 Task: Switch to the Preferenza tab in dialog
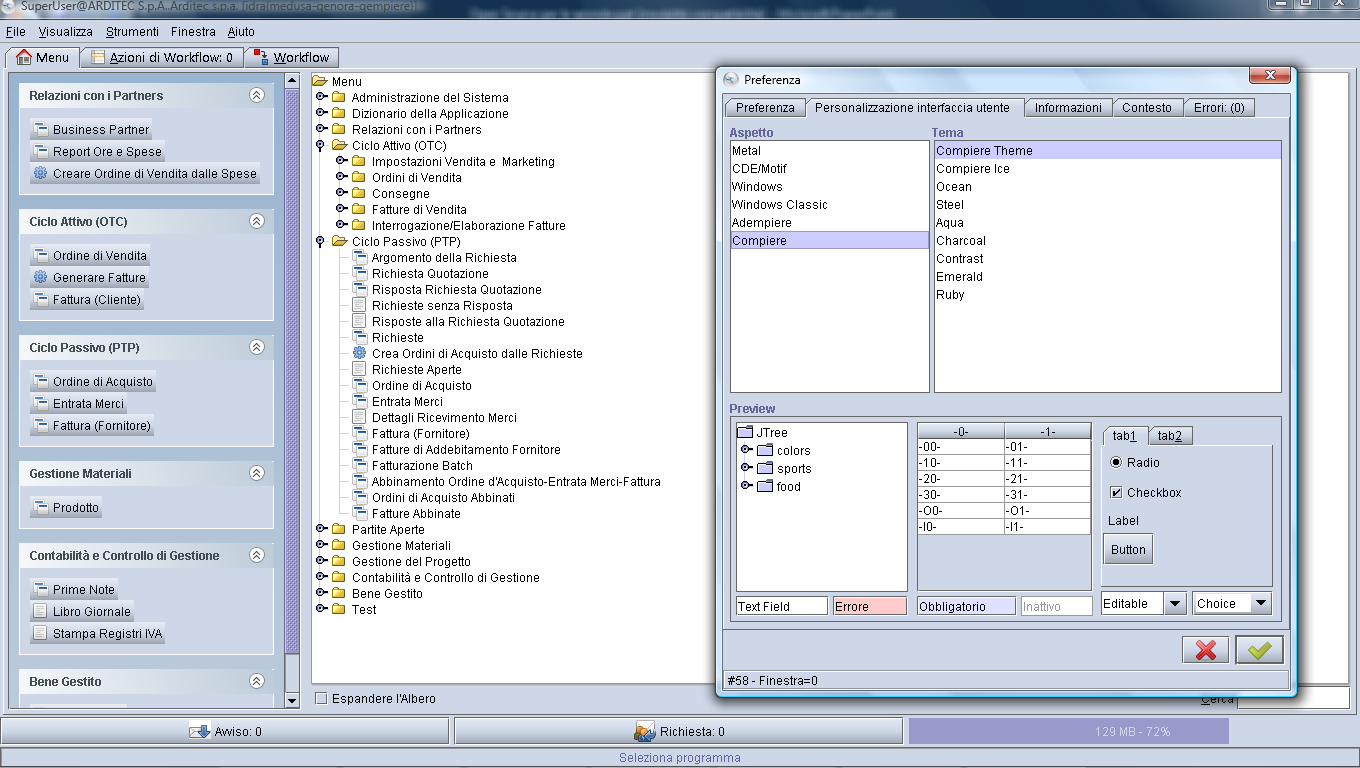click(x=765, y=107)
